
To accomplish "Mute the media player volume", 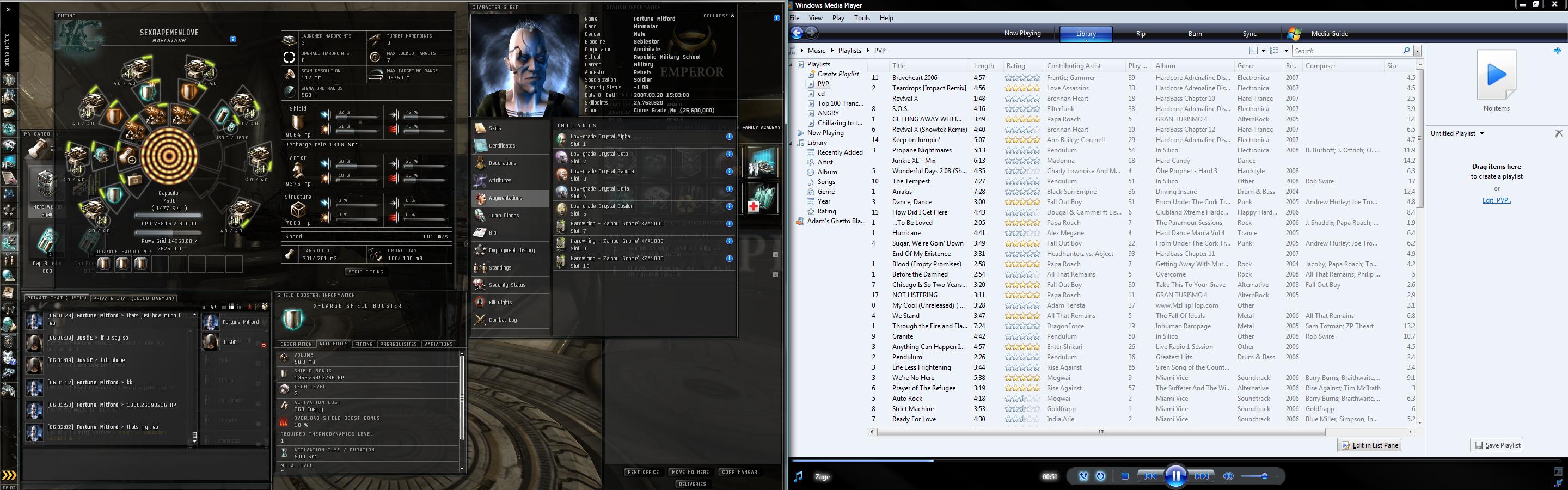I will click(1228, 476).
